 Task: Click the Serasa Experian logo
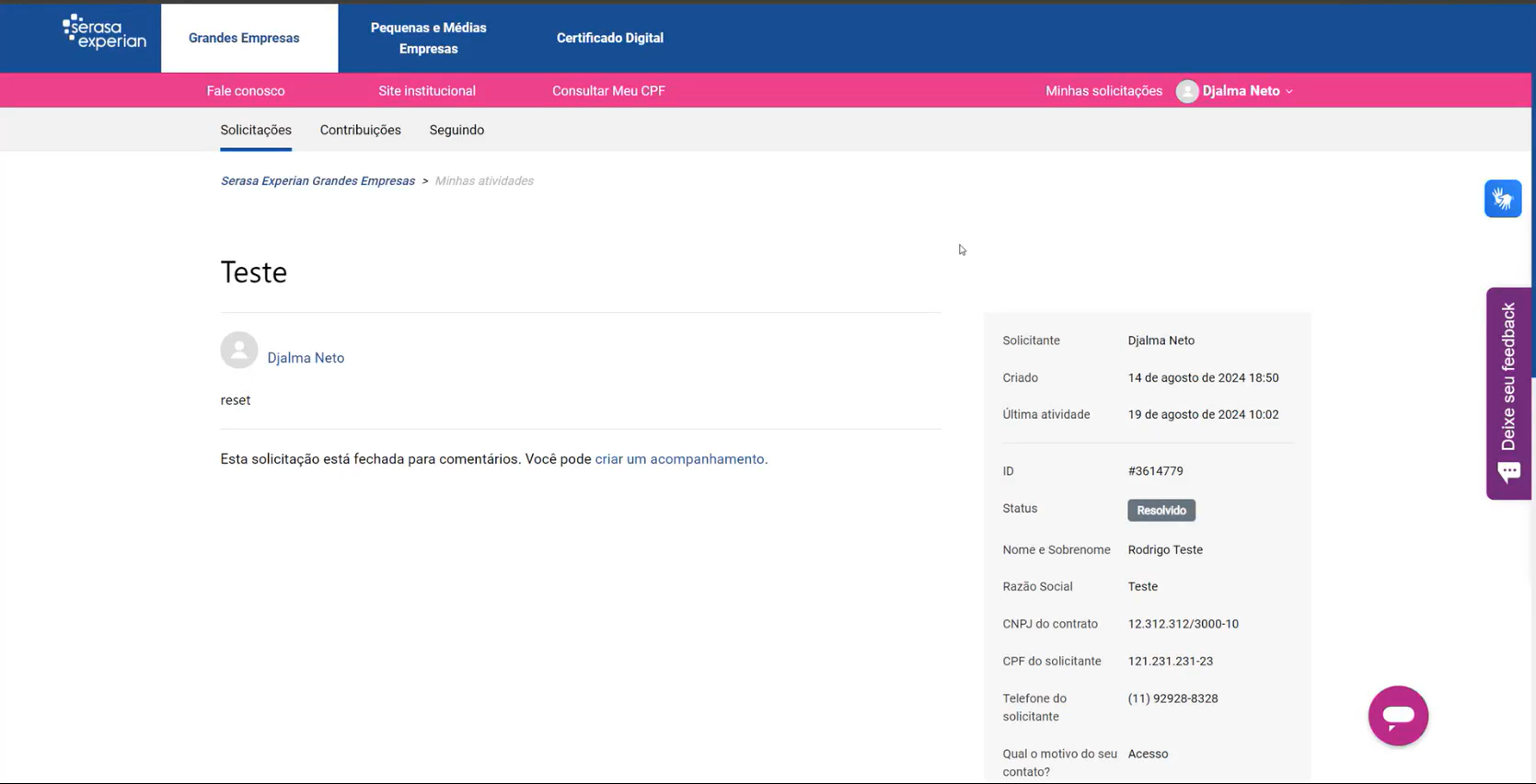pyautogui.click(x=104, y=32)
